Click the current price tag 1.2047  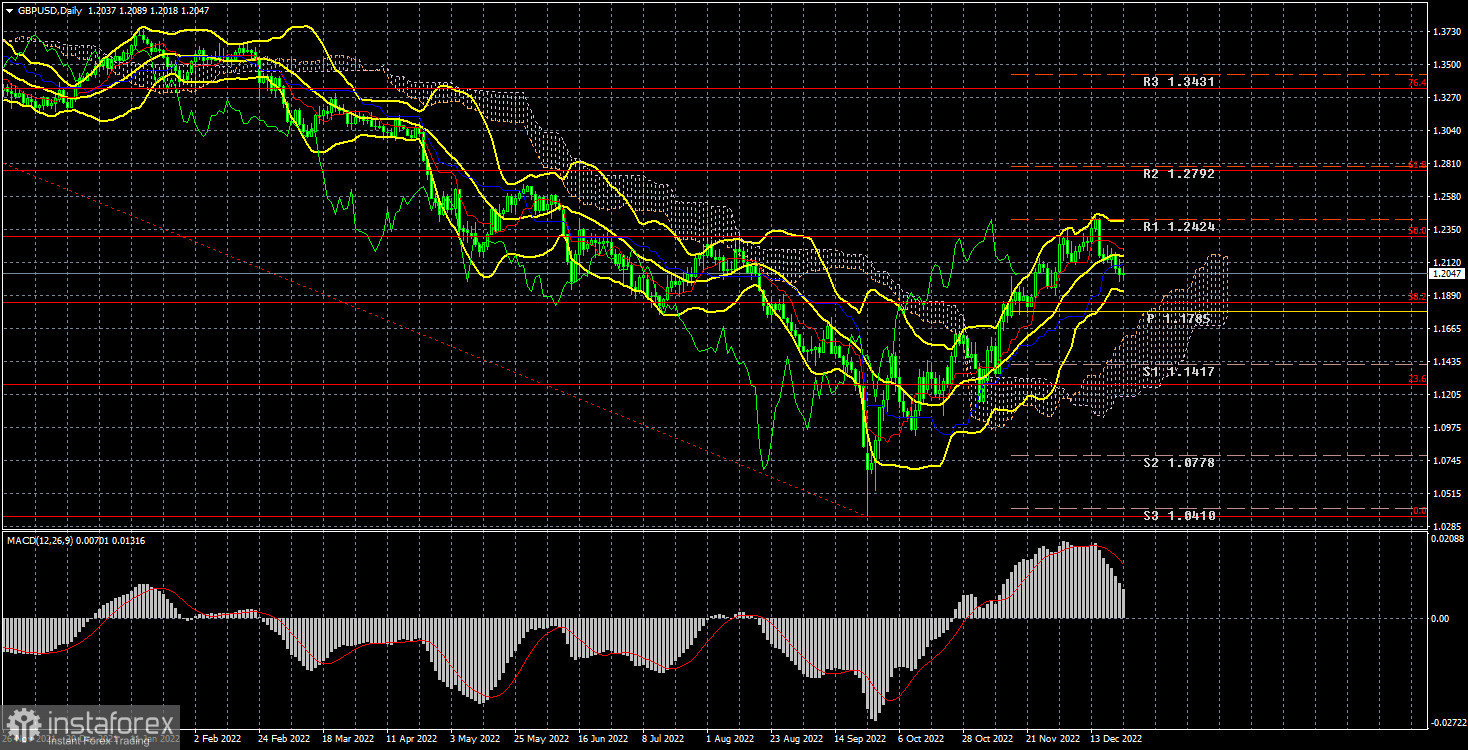(1446, 273)
